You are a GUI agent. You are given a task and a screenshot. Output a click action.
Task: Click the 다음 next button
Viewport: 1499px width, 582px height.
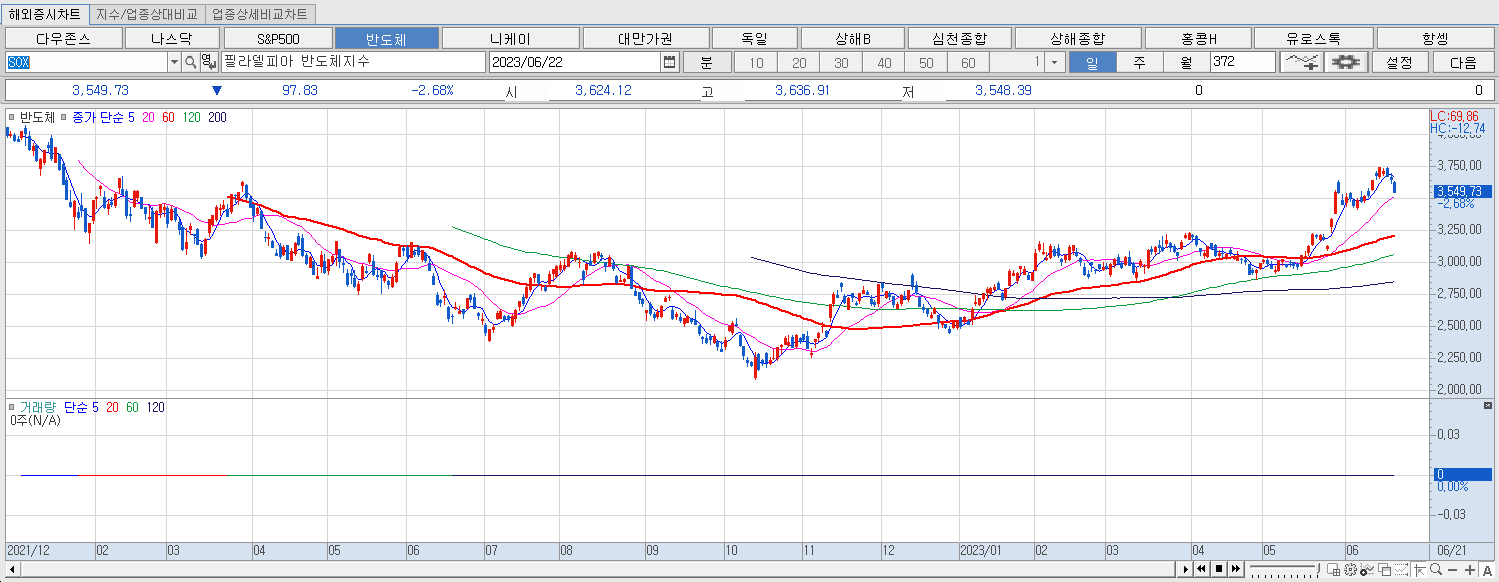1462,61
